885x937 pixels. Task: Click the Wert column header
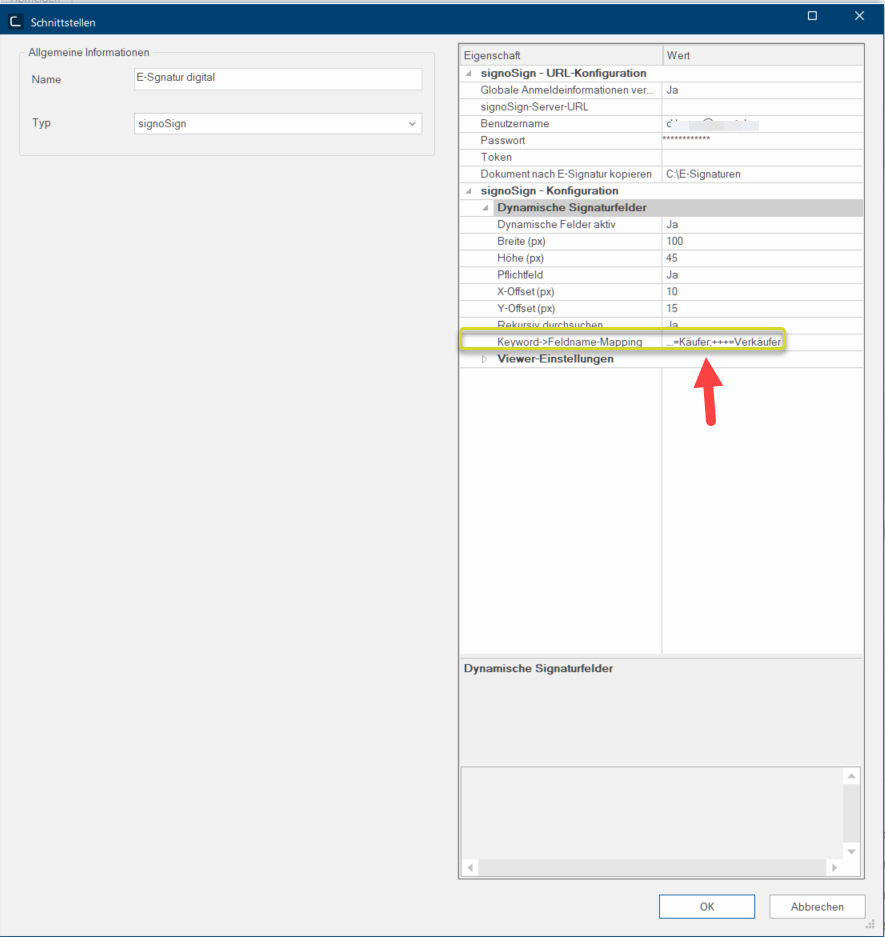tap(762, 55)
